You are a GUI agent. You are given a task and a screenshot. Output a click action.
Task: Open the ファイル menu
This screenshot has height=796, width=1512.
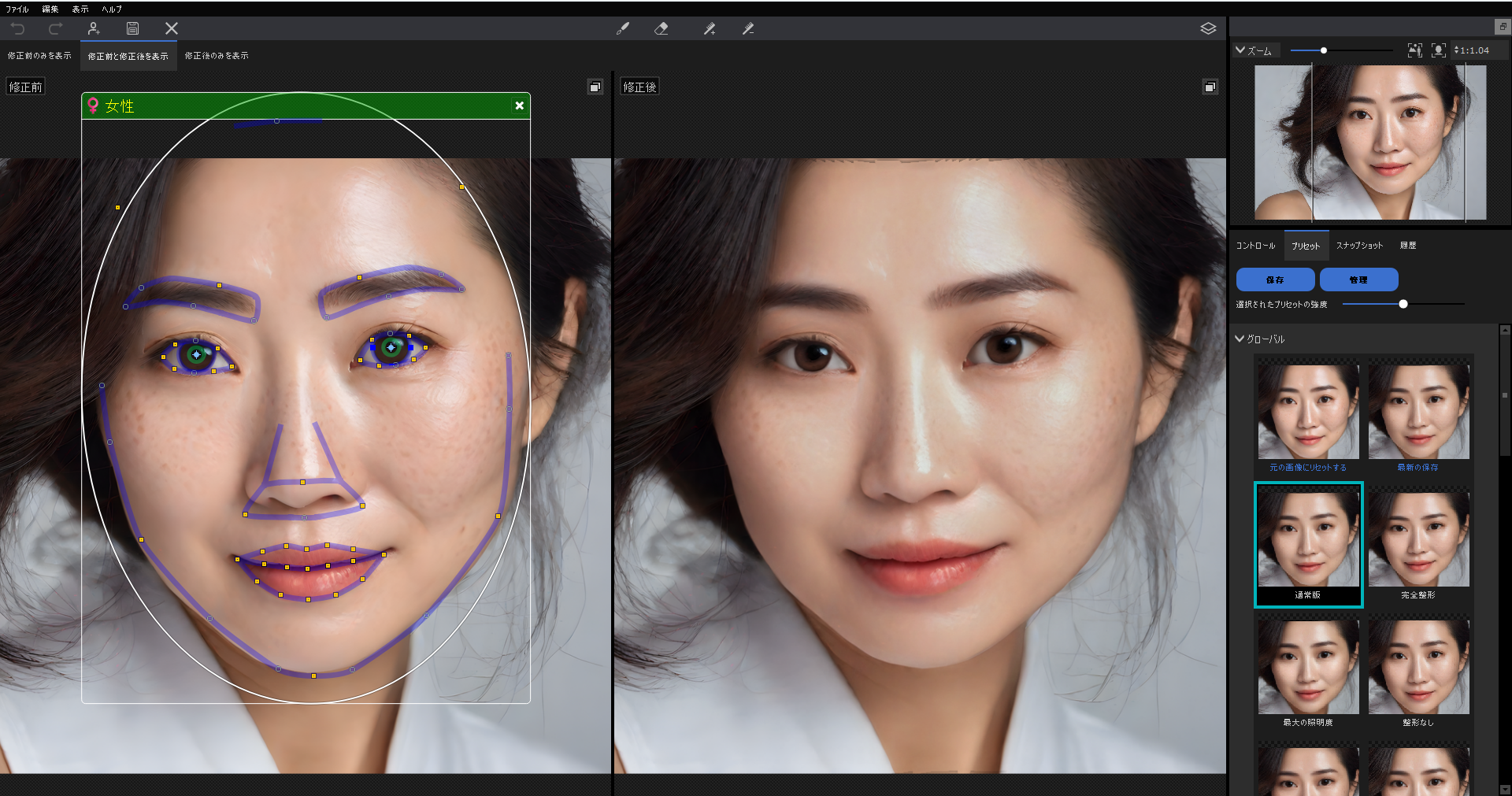17,9
